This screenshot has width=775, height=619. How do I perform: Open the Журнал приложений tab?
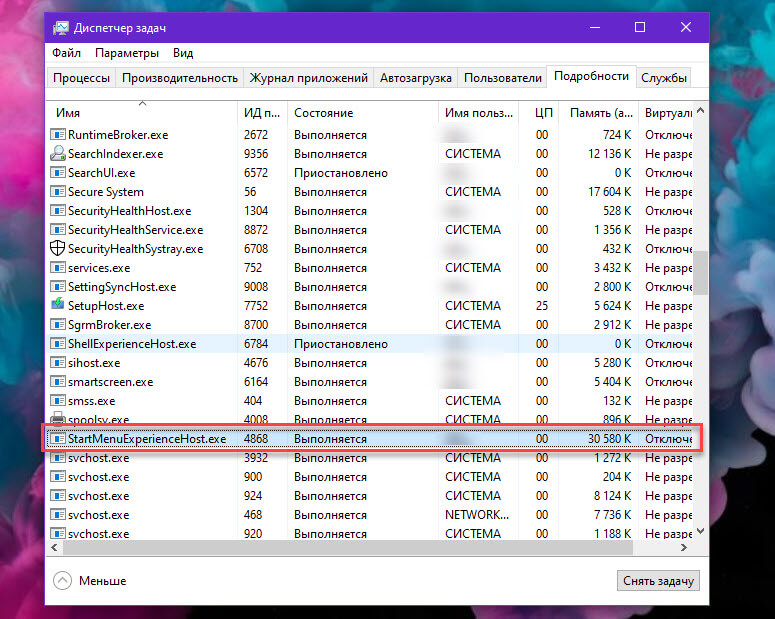coord(308,78)
